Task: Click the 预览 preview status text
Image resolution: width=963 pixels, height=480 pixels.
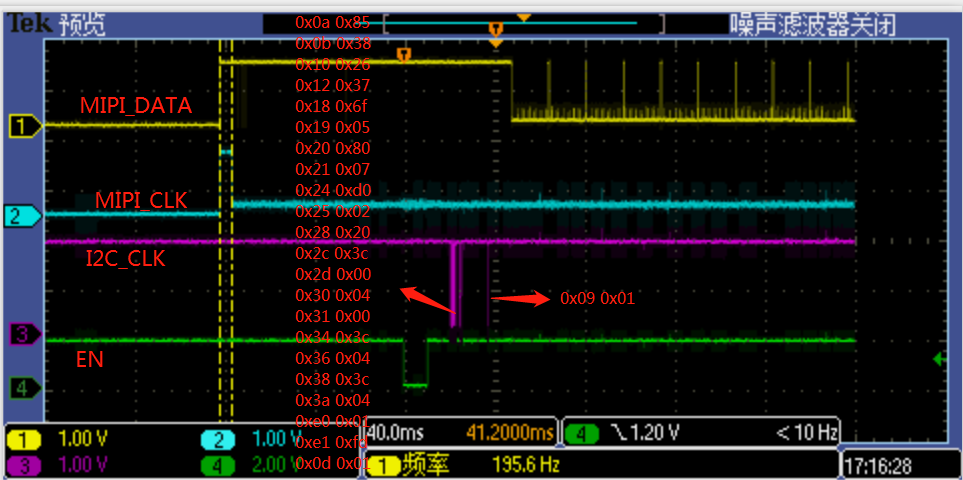Action: coord(83,25)
